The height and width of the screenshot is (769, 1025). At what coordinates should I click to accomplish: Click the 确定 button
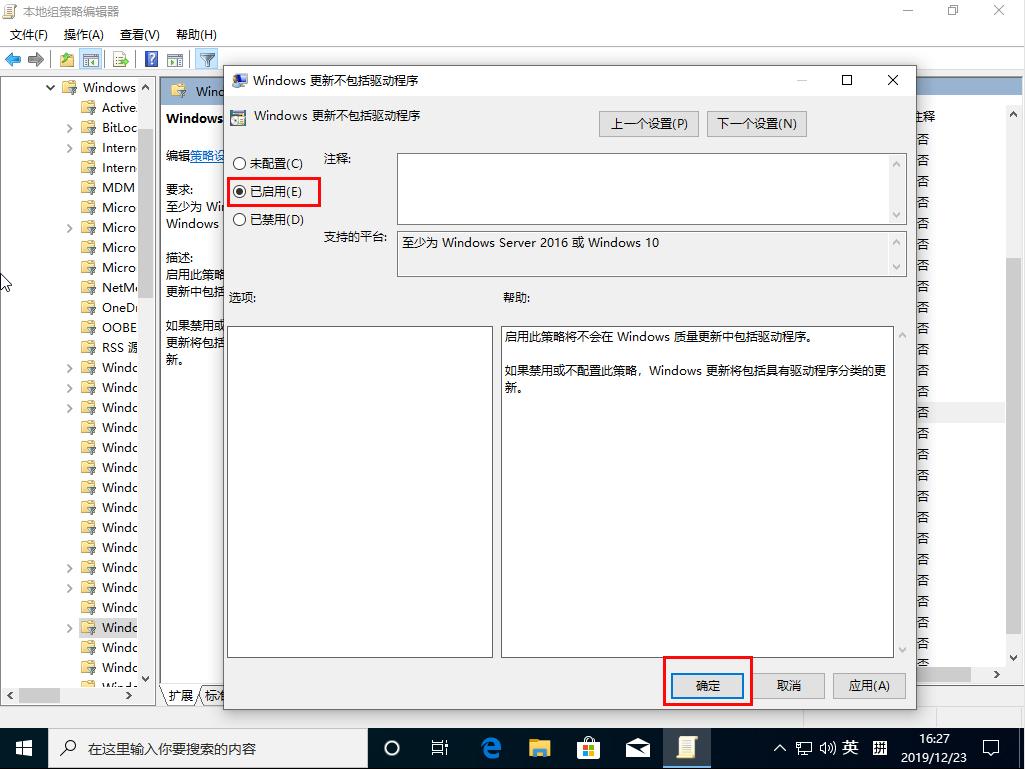pos(706,685)
